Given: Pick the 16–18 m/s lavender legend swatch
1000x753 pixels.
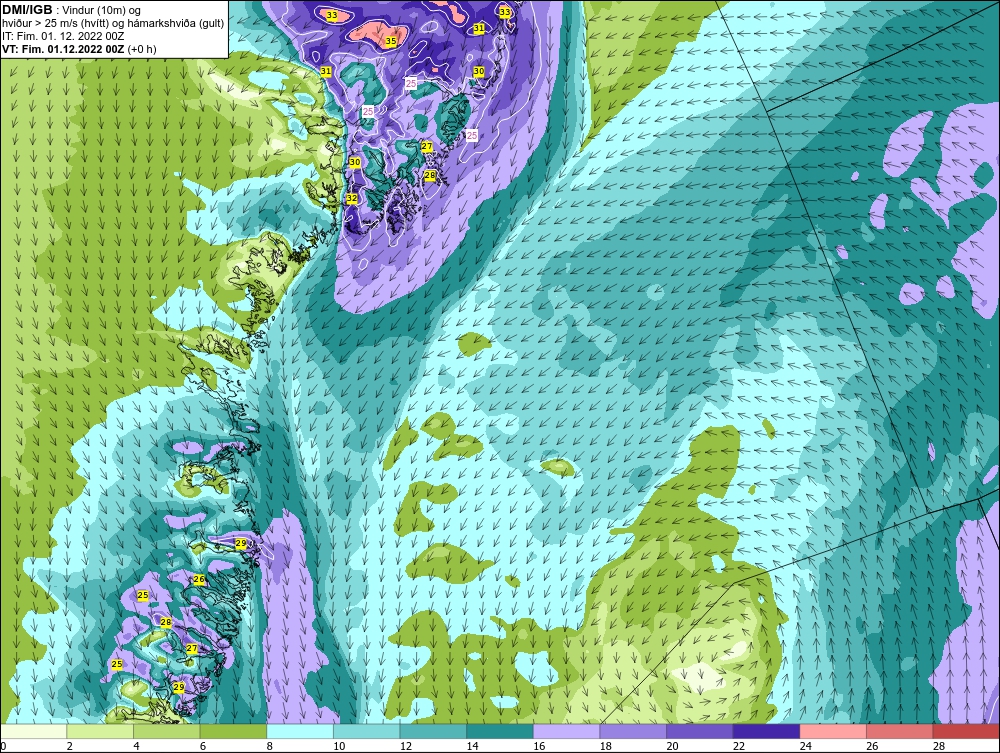Looking at the screenshot, I should 566,731.
